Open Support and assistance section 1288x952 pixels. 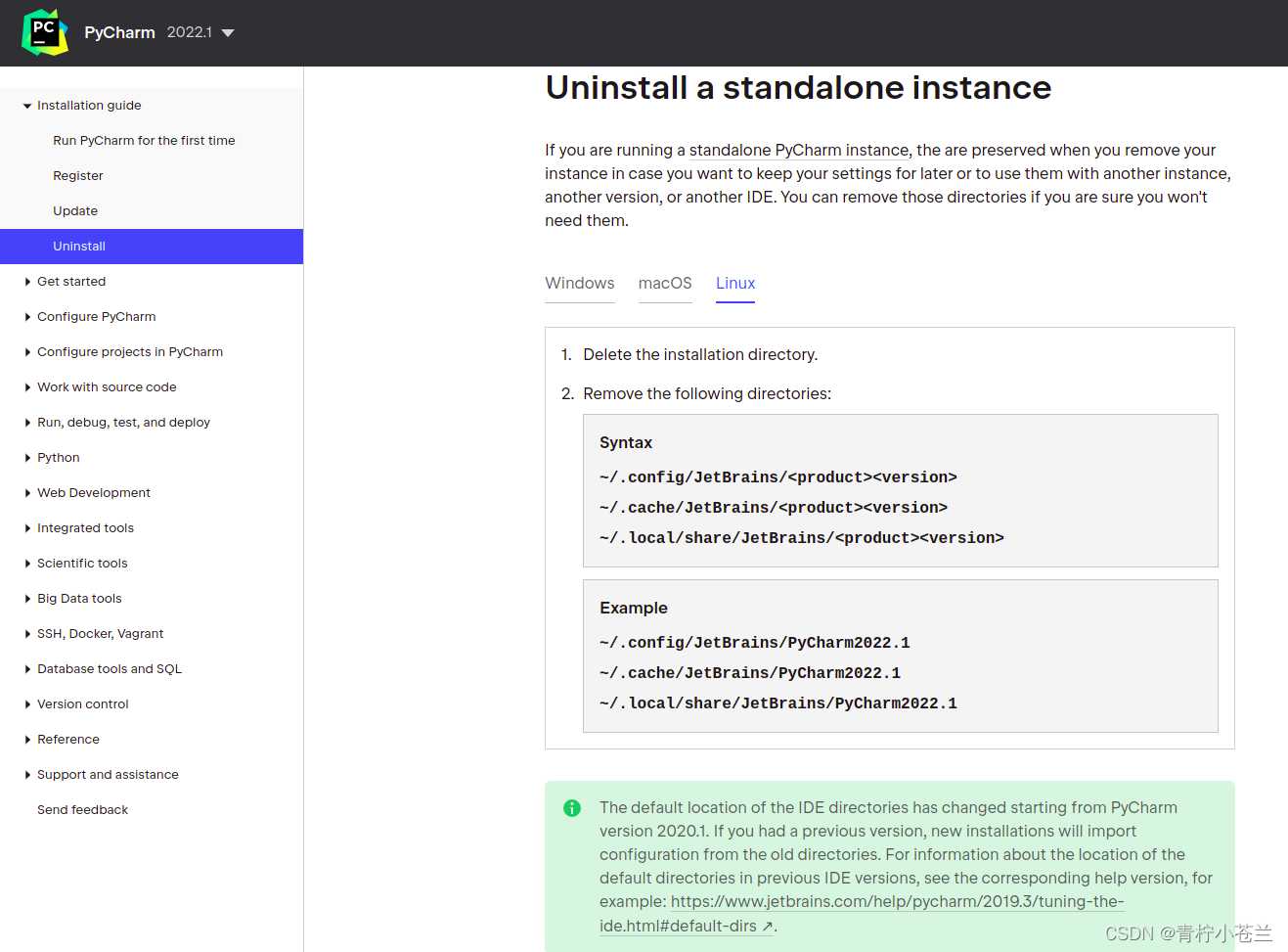pos(108,774)
